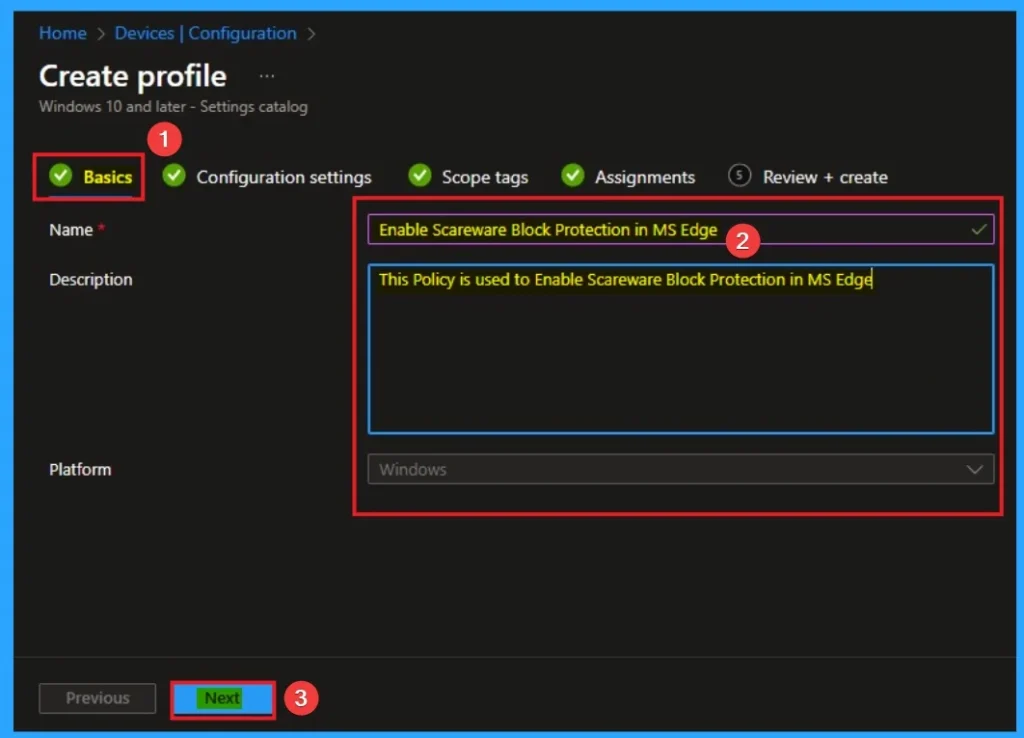Click the Name field label

pos(71,230)
